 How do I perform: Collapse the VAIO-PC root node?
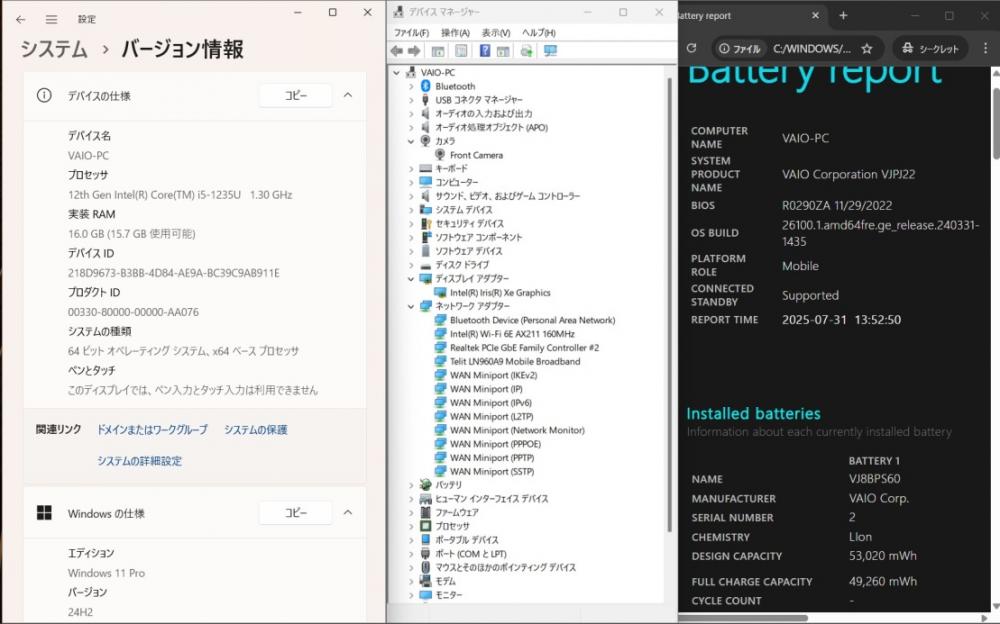[397, 73]
